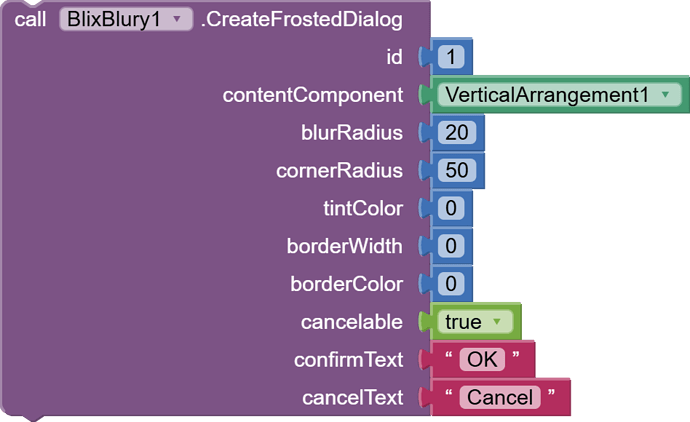Select the cornerRadius value 50
The width and height of the screenshot is (690, 422).
pos(457,170)
